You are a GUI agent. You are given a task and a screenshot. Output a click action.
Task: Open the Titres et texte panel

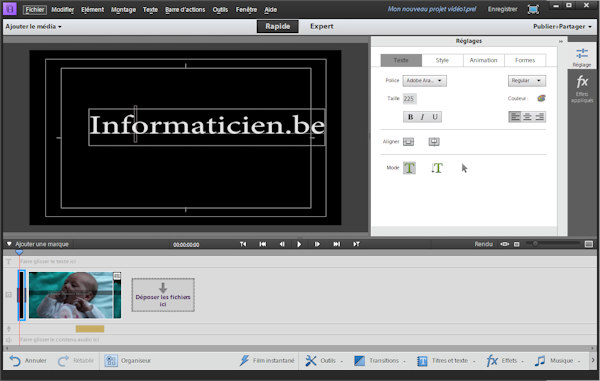pyautogui.click(x=446, y=361)
